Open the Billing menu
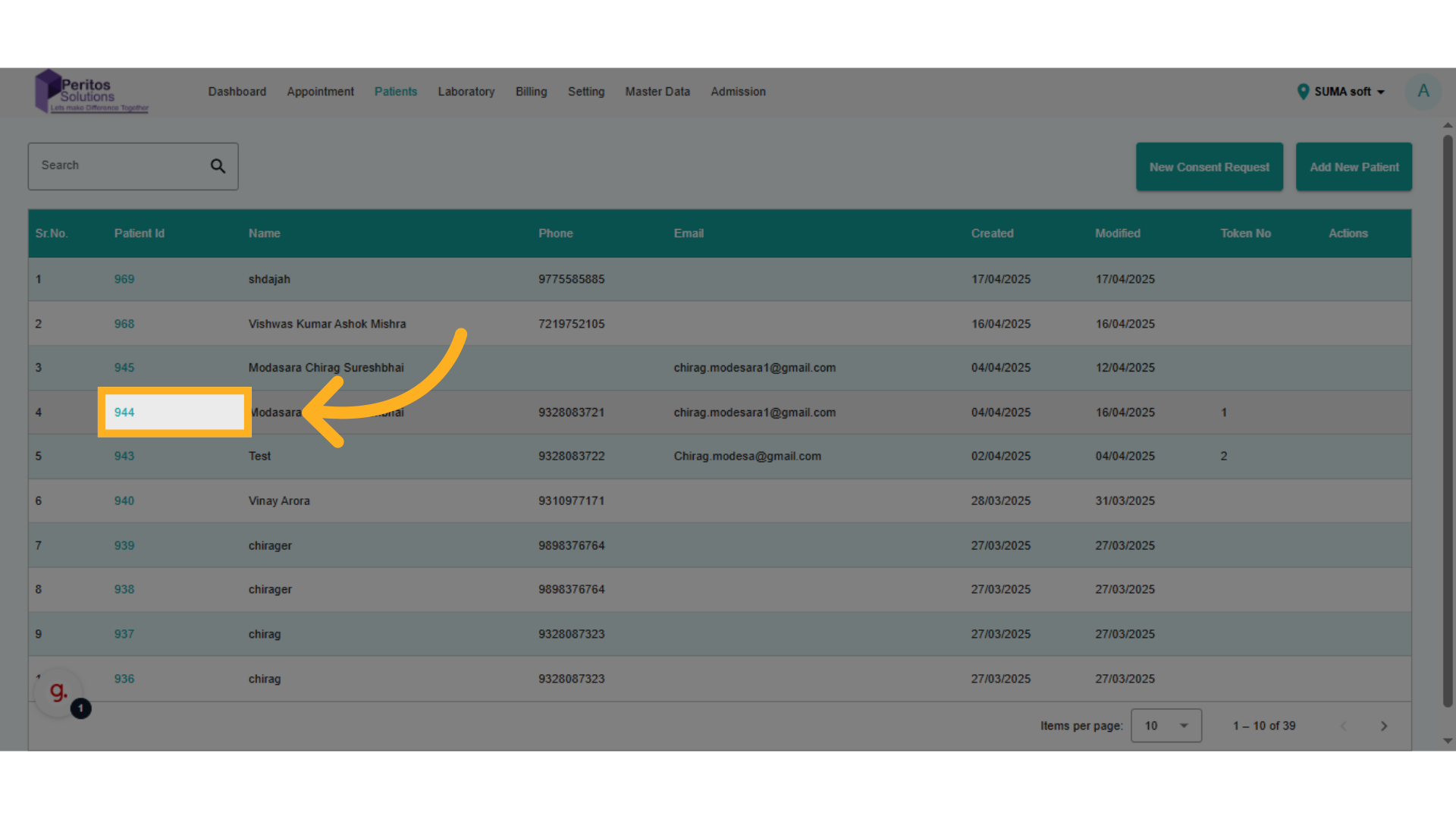Image resolution: width=1456 pixels, height=819 pixels. click(531, 92)
